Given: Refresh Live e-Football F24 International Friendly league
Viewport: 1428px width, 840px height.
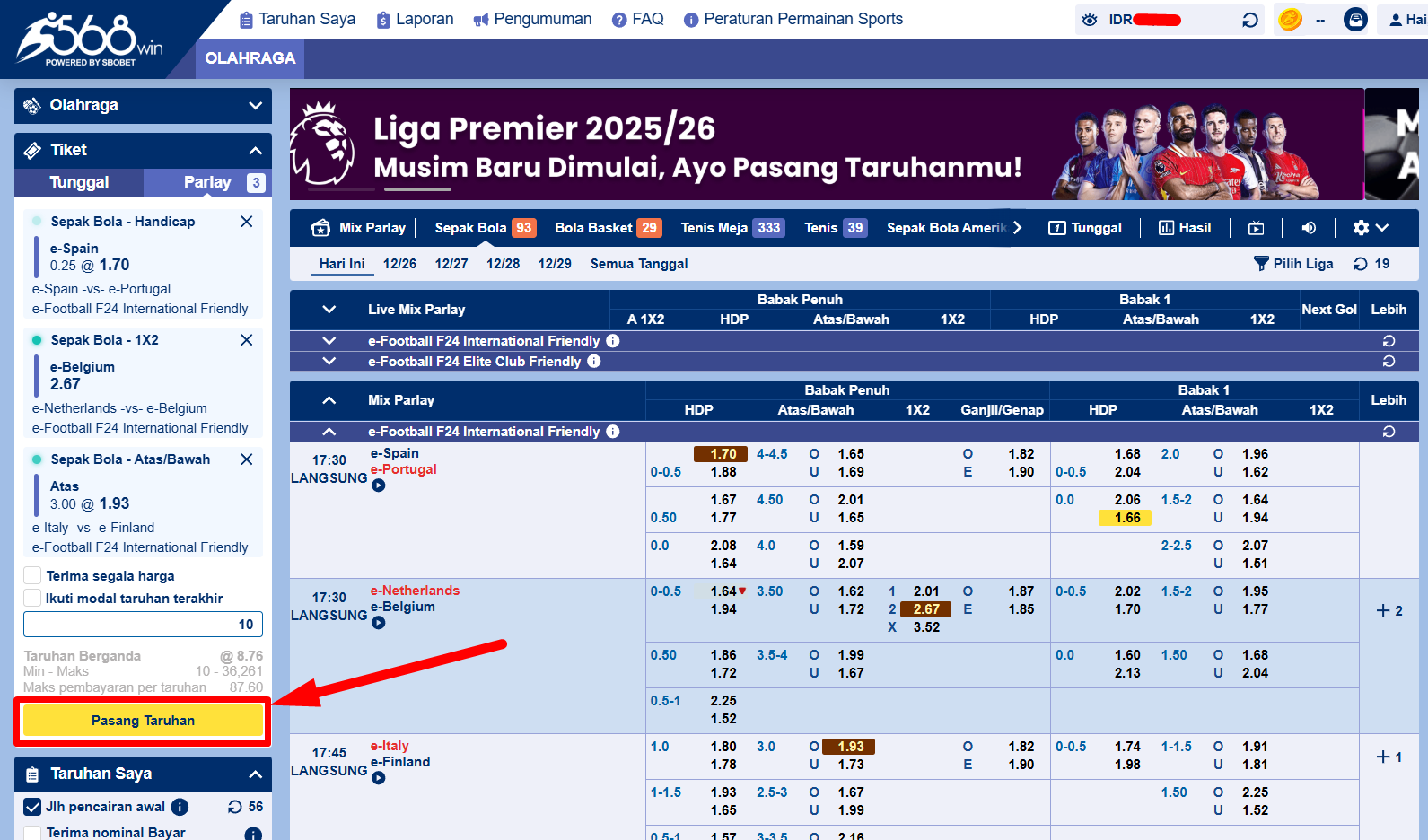Looking at the screenshot, I should (x=1389, y=341).
